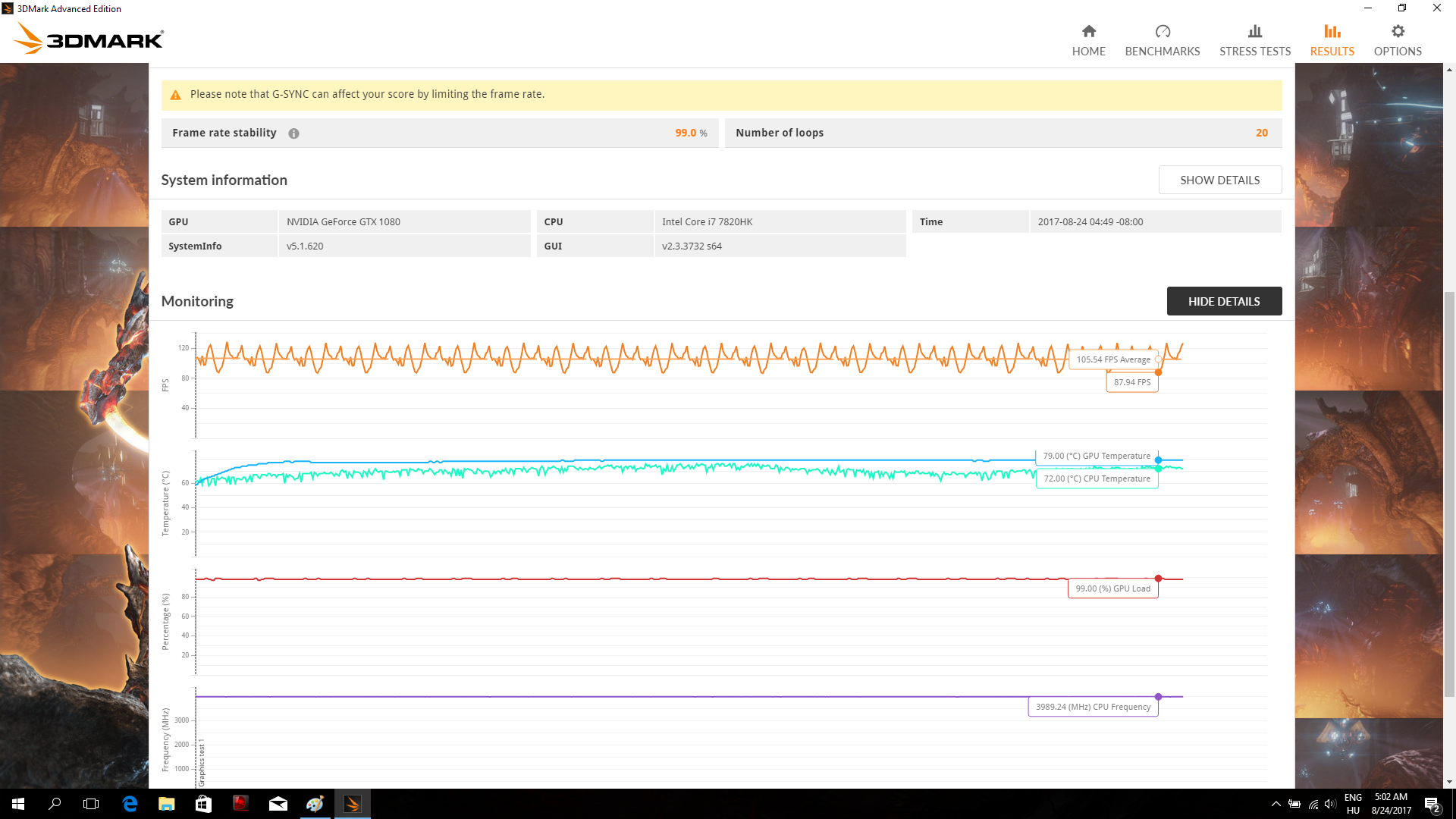This screenshot has height=819, width=1456.
Task: Click the 87.94 FPS chart label
Action: click(x=1132, y=382)
